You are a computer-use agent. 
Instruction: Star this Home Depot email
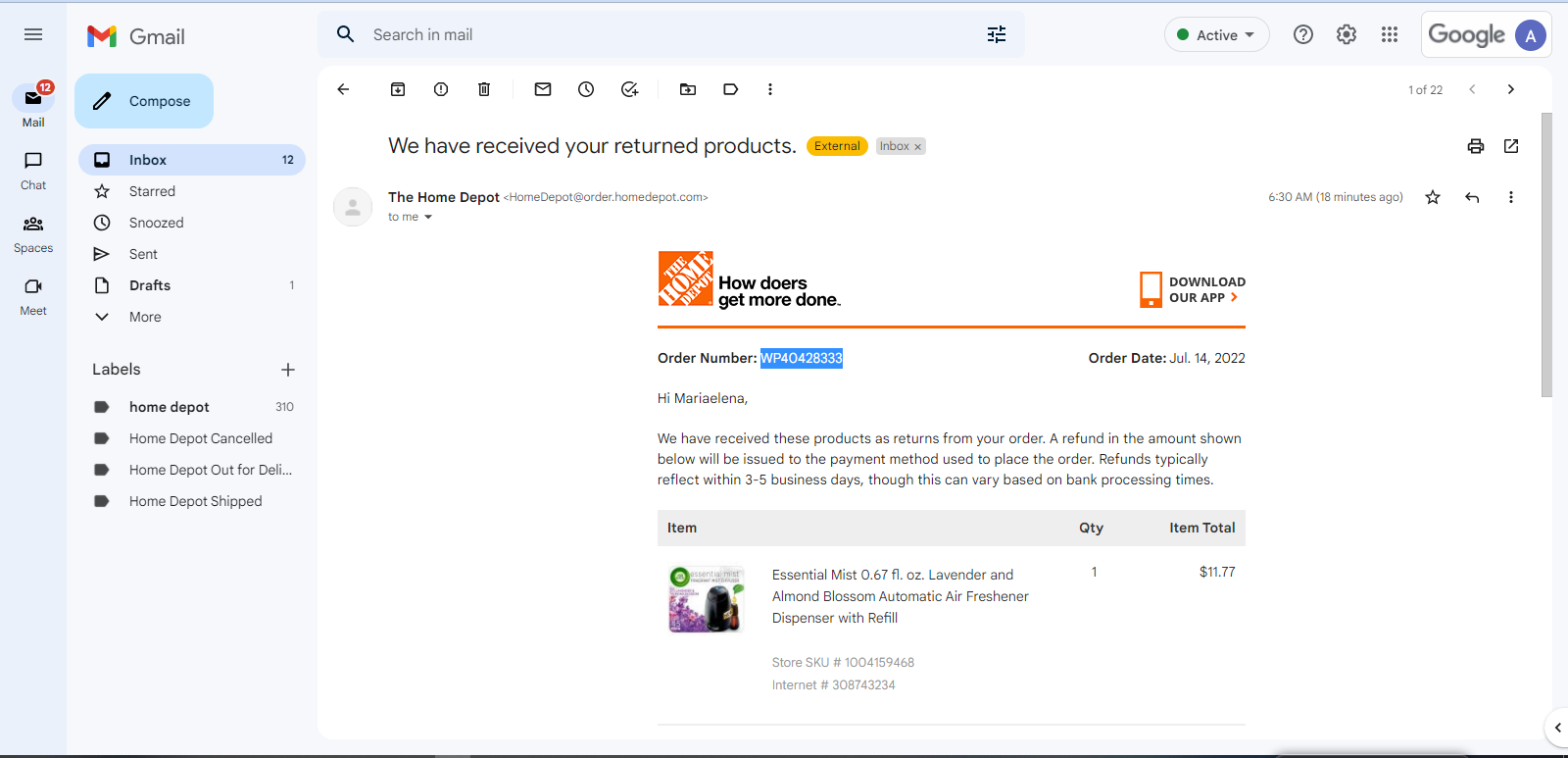click(x=1433, y=197)
